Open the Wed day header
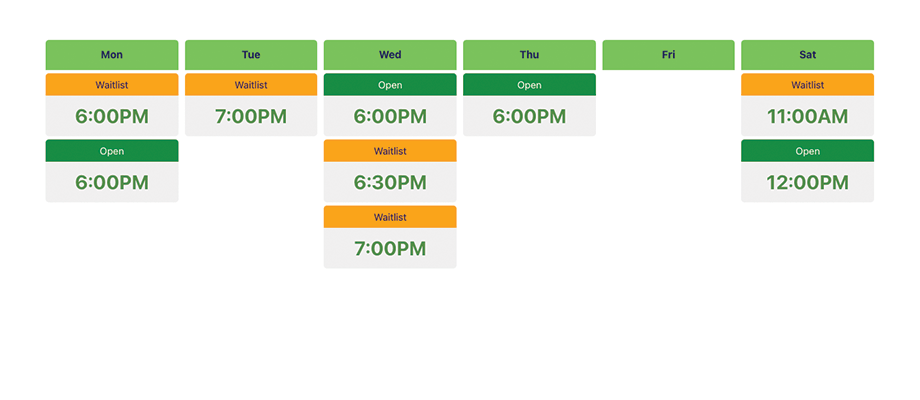The width and height of the screenshot is (920, 400). [x=390, y=55]
